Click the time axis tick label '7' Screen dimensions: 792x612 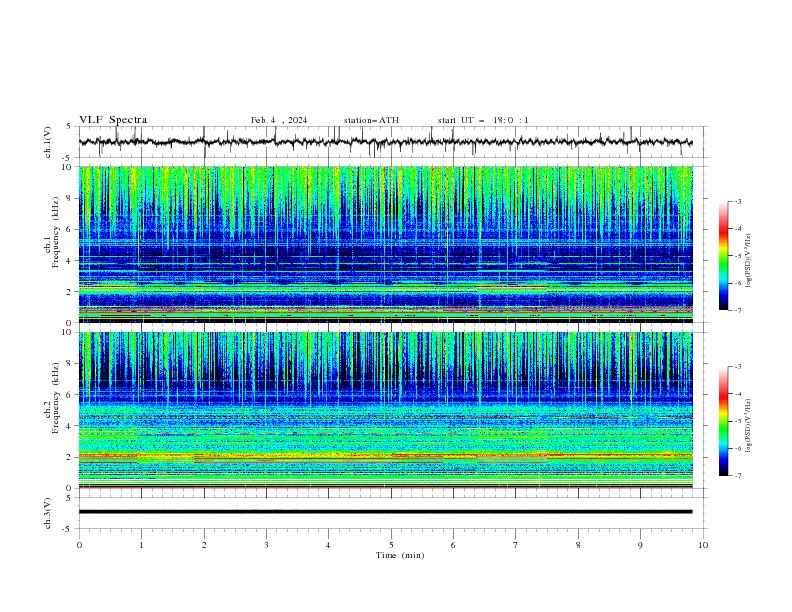pyautogui.click(x=516, y=545)
